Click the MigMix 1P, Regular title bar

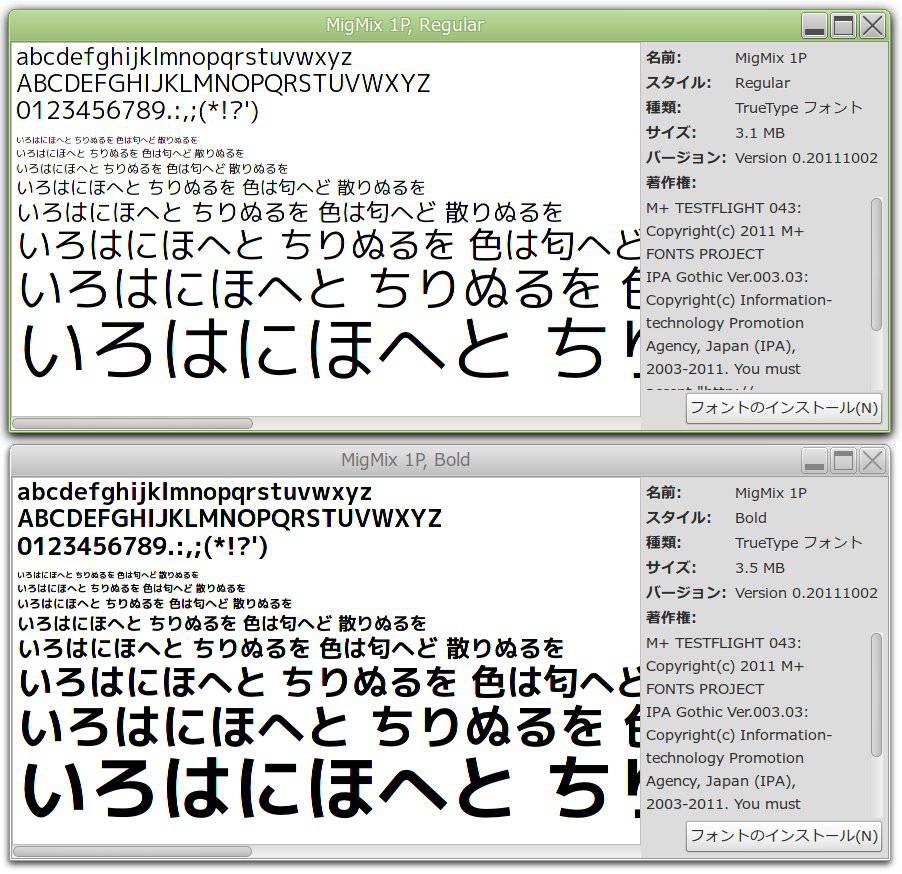[x=405, y=25]
